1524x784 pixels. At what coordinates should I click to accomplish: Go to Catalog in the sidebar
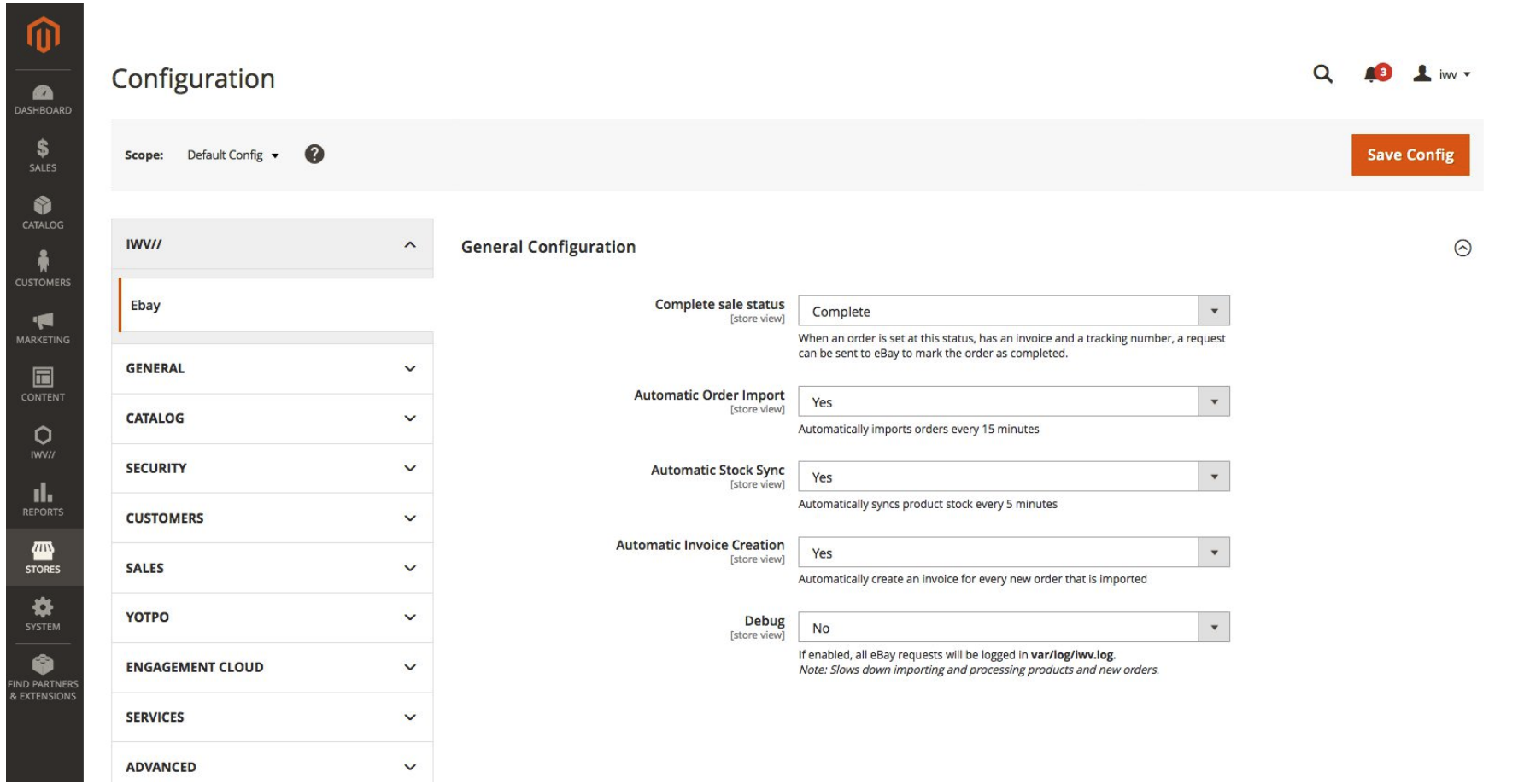(x=43, y=213)
